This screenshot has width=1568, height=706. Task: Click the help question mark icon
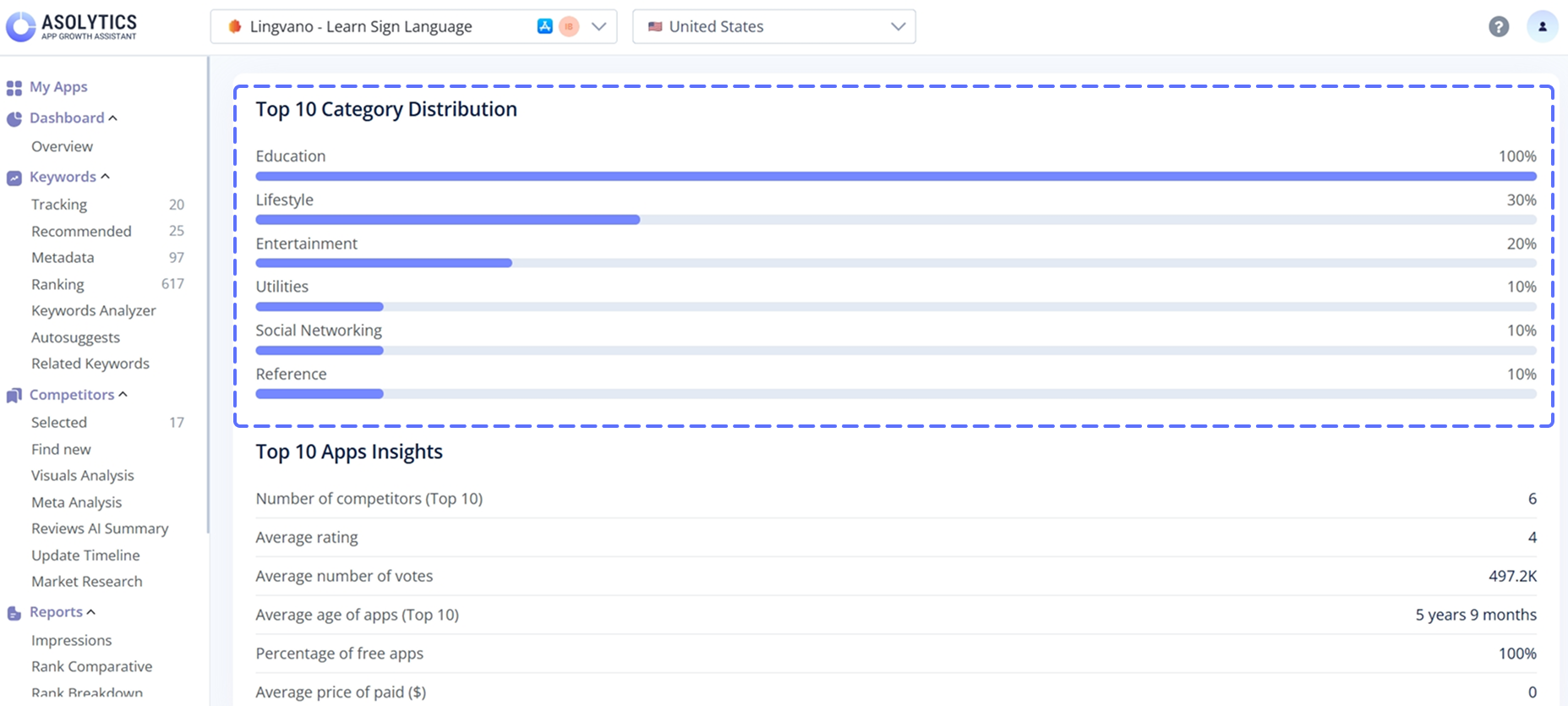1499,27
